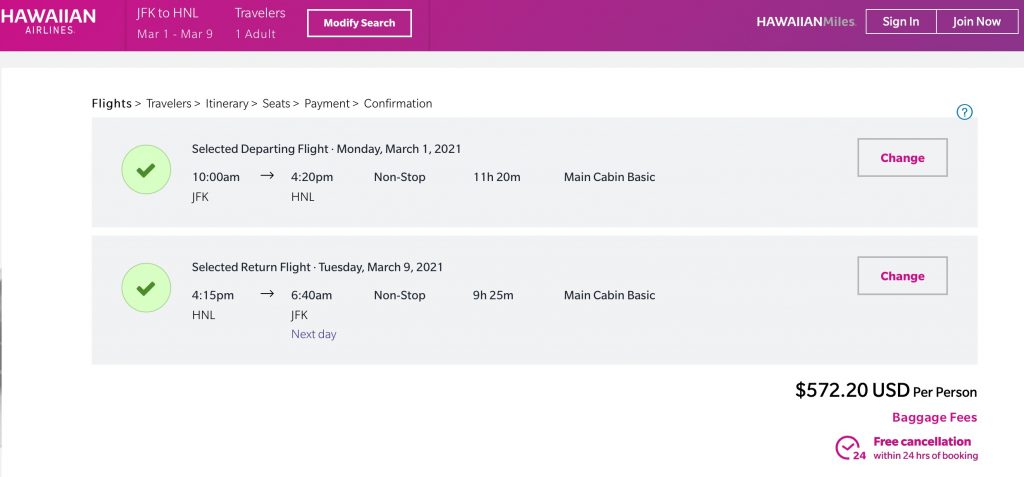The height and width of the screenshot is (477, 1024).
Task: Open the Sign In page
Action: click(x=900, y=22)
